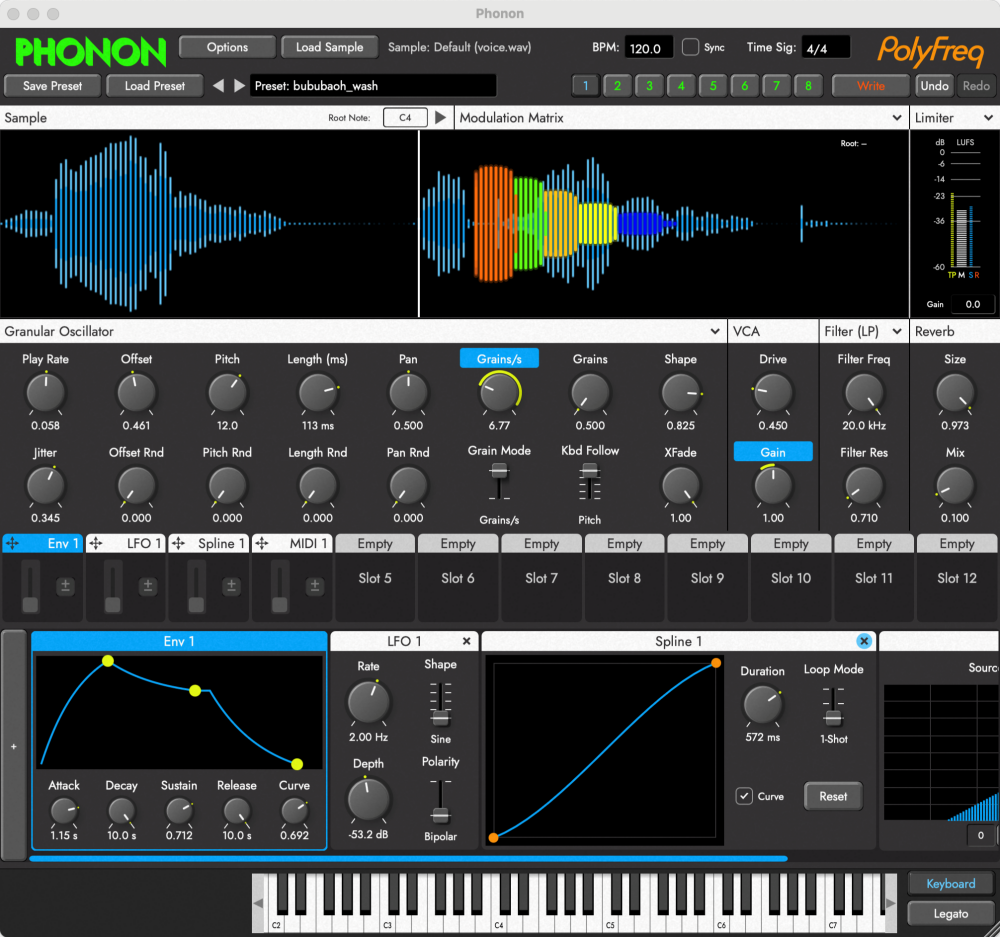This screenshot has width=1000, height=937.
Task: Click the Env 1 modulation amount slider
Action: tap(30, 587)
